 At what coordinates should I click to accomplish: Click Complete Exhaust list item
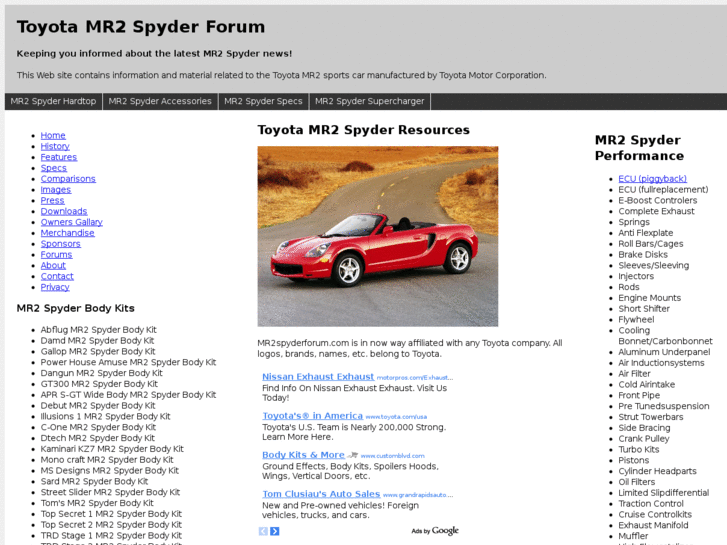pos(657,211)
